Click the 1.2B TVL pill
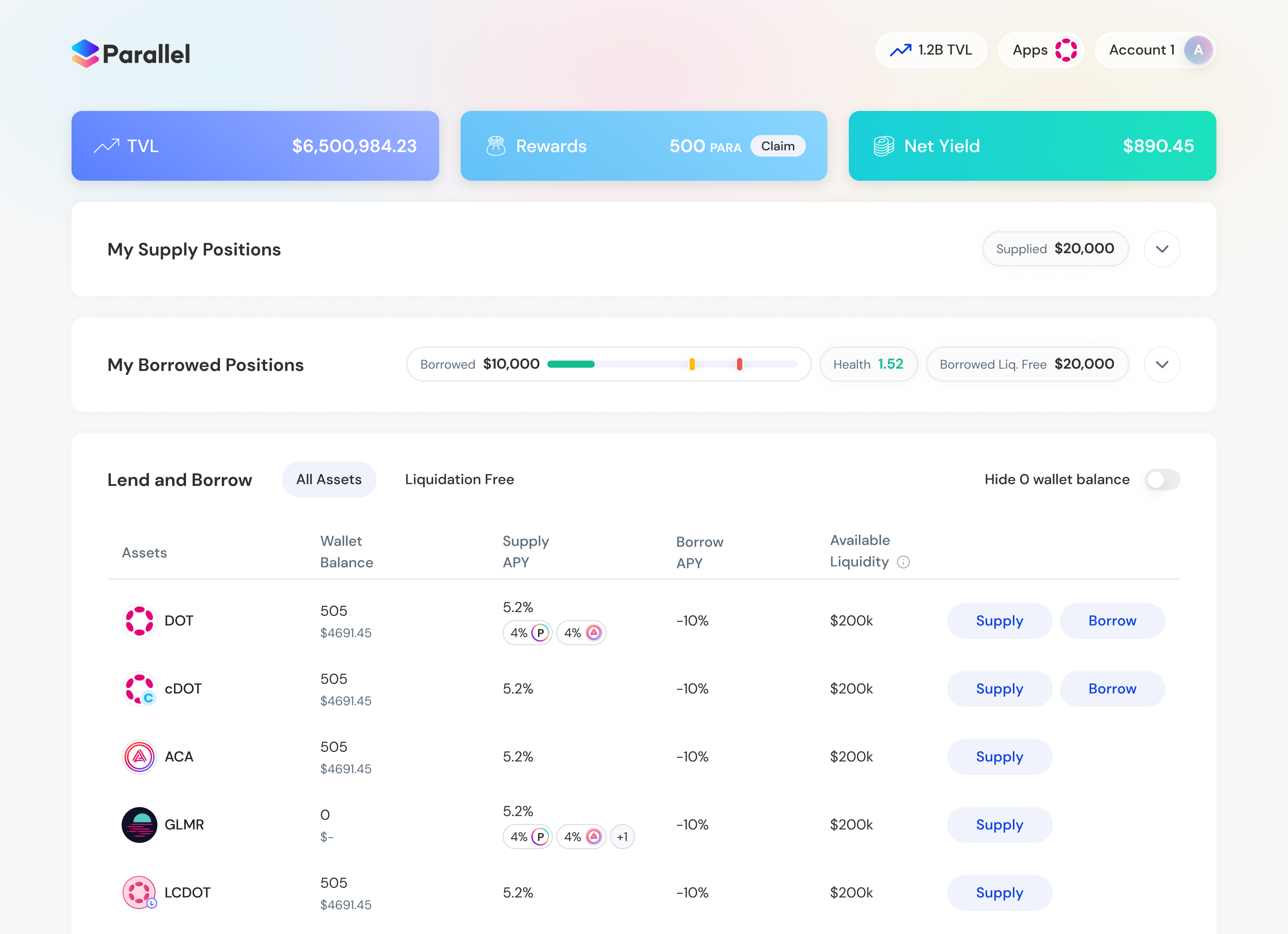 pyautogui.click(x=931, y=50)
